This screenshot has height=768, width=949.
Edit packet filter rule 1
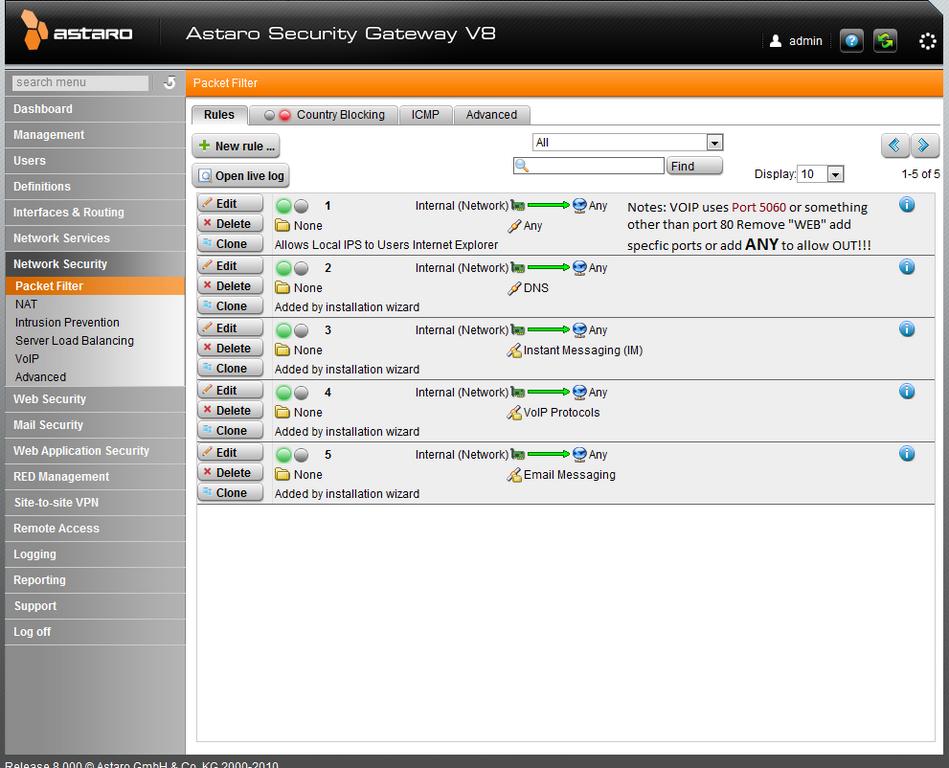click(230, 203)
